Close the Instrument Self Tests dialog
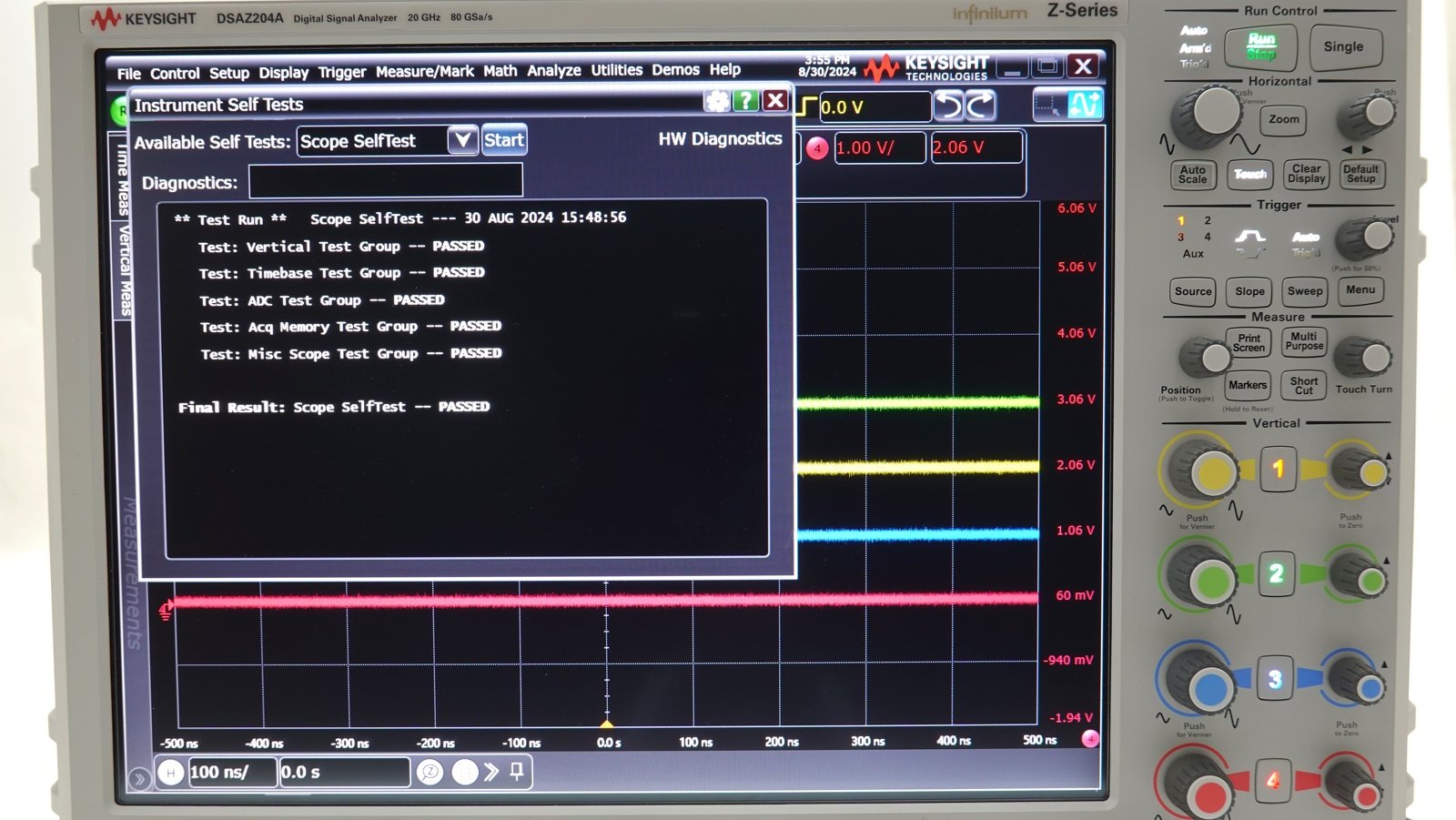The image size is (1456, 820). pos(774,100)
